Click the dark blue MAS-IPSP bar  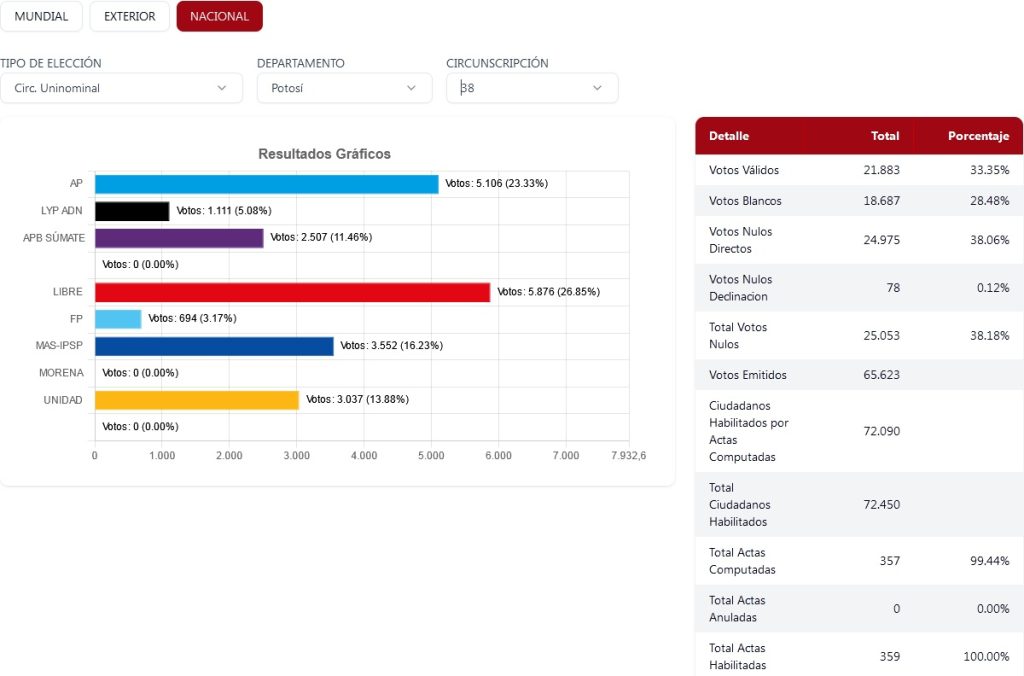pos(214,346)
